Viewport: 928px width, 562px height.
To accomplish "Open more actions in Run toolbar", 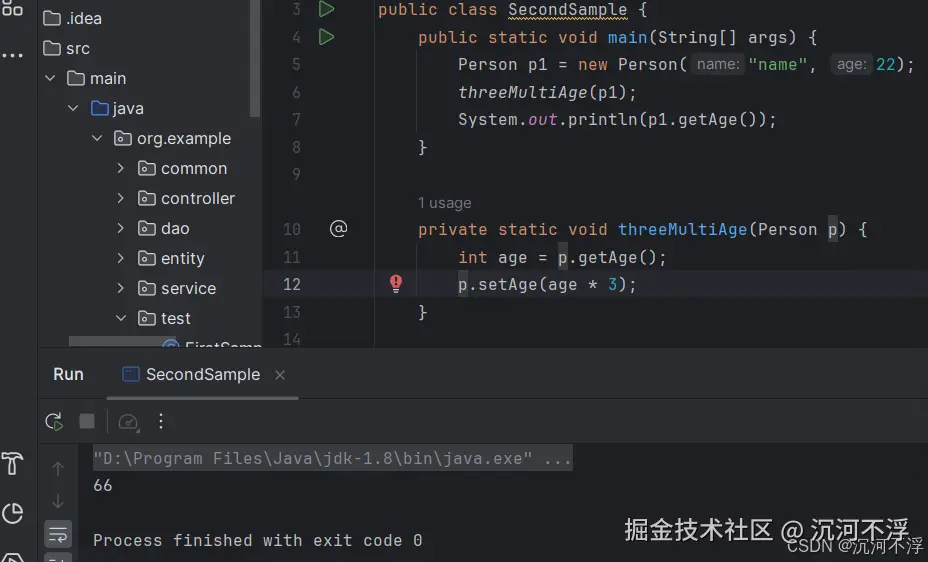I will click(x=161, y=421).
